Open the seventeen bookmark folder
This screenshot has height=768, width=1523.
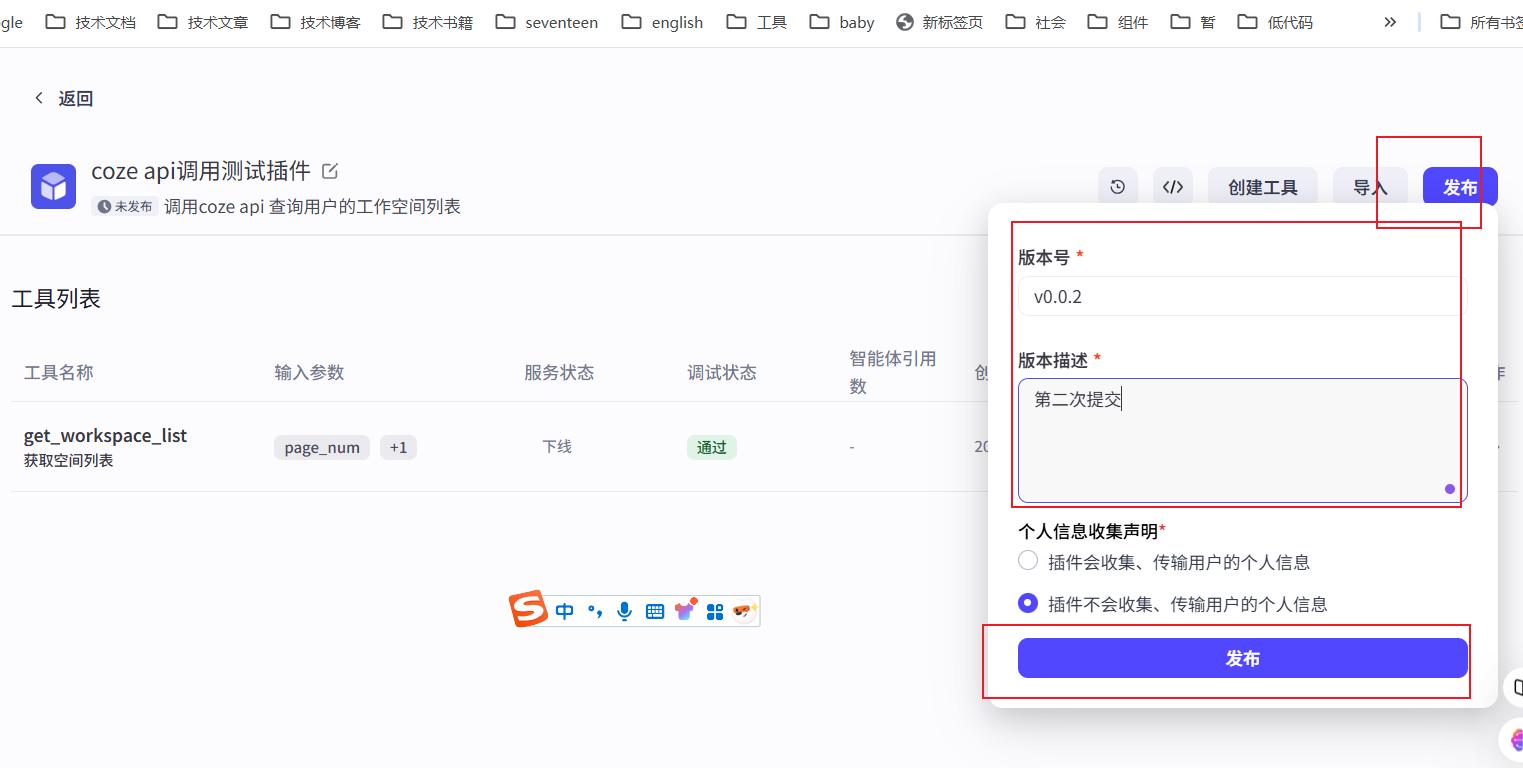tap(547, 22)
